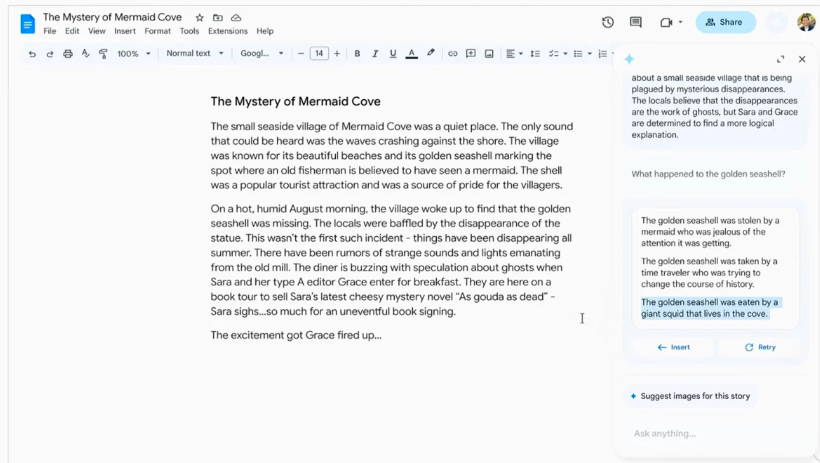
Task: Insert a bulleted list
Action: 578,53
